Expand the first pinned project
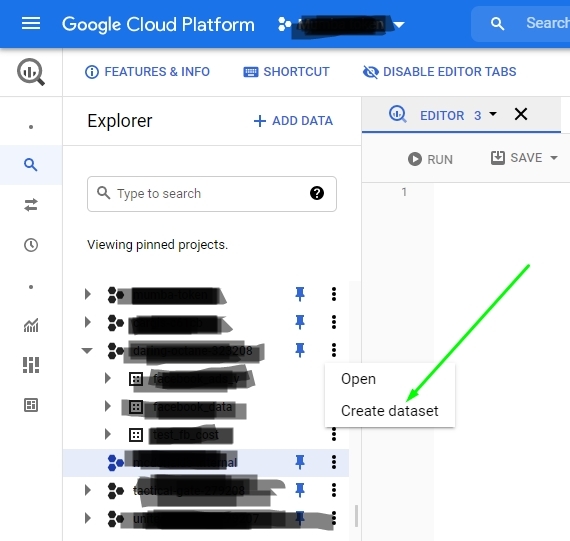Screen dimensions: 570x541 87,294
